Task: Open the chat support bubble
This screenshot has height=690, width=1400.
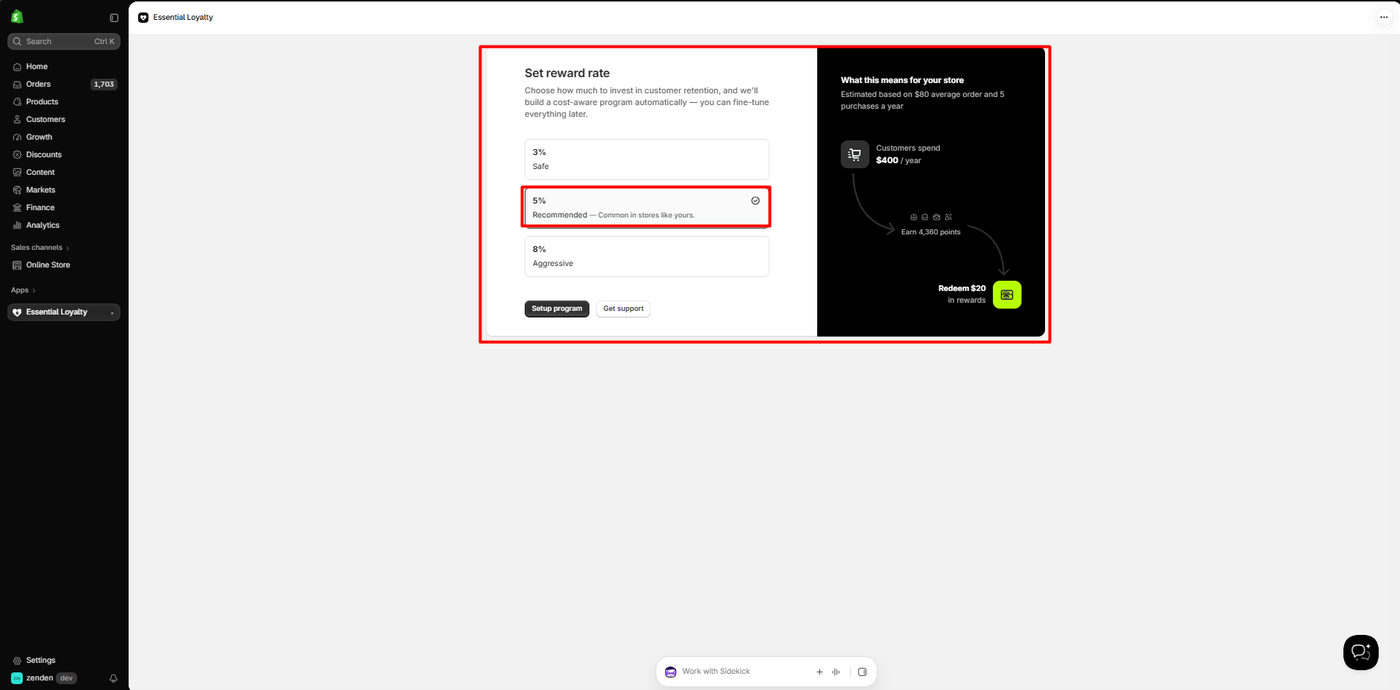Action: click(1360, 652)
